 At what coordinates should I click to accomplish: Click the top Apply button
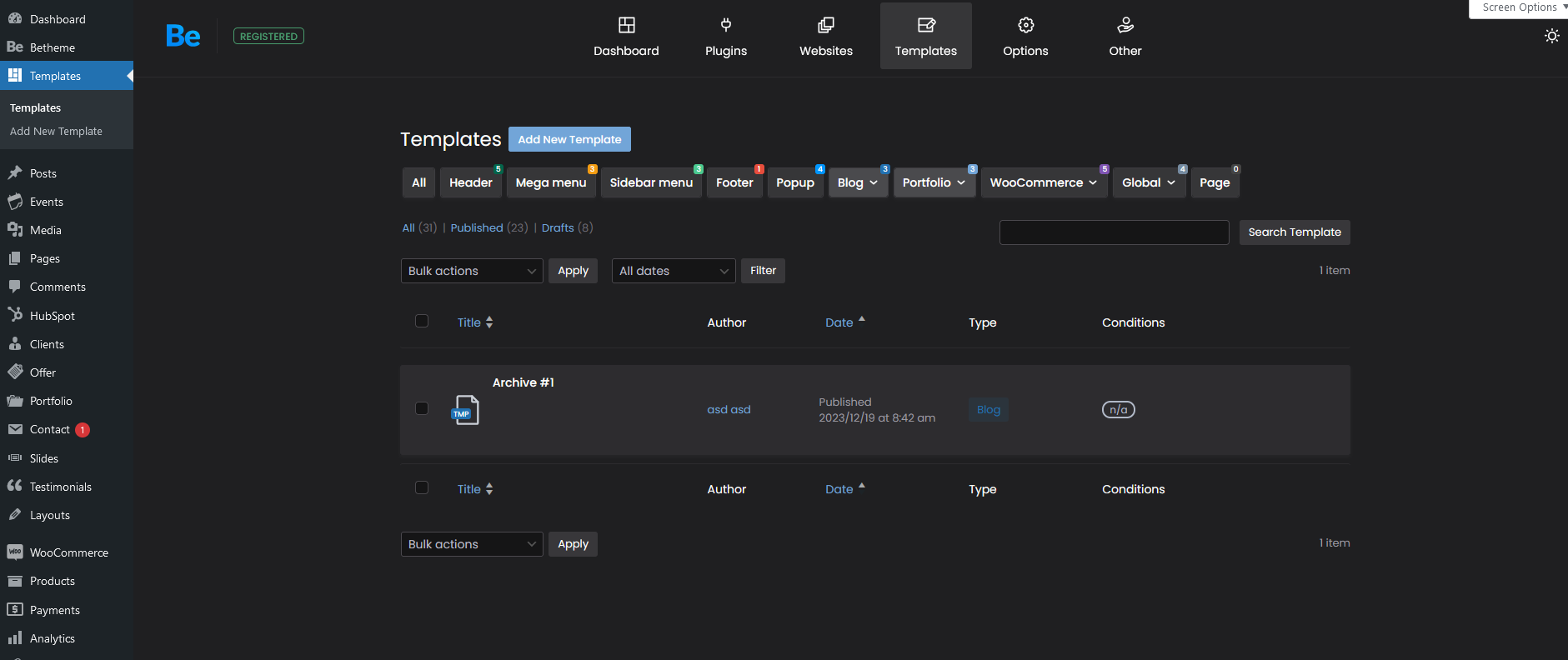[x=573, y=271]
